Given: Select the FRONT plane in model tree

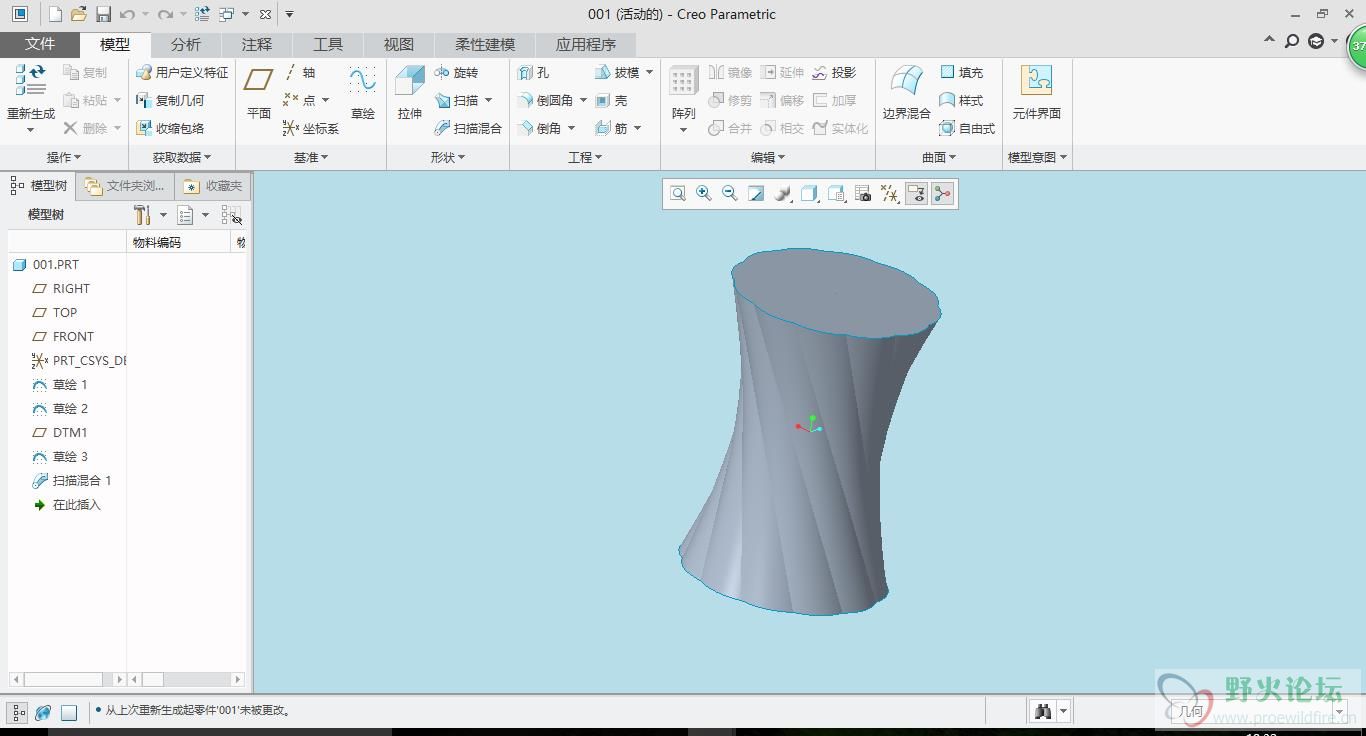Looking at the screenshot, I should 63,336.
